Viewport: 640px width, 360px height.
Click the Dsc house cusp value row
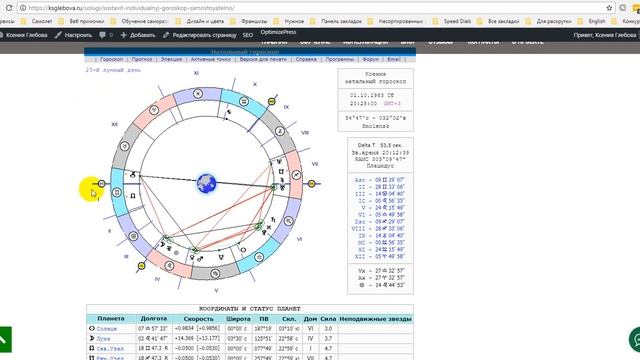point(379,222)
